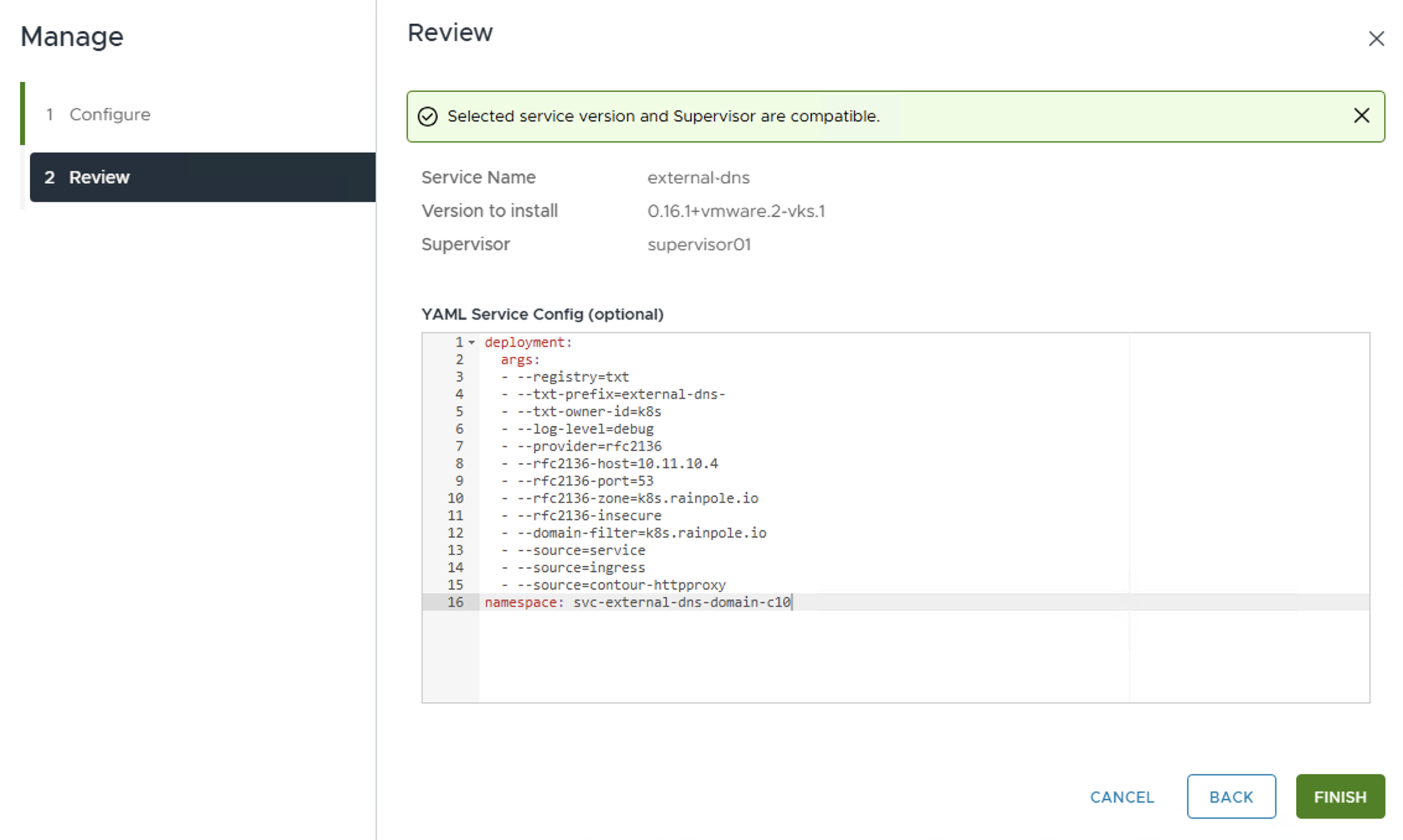
Task: Dismiss the compatibility success banner
Action: 1361,116
